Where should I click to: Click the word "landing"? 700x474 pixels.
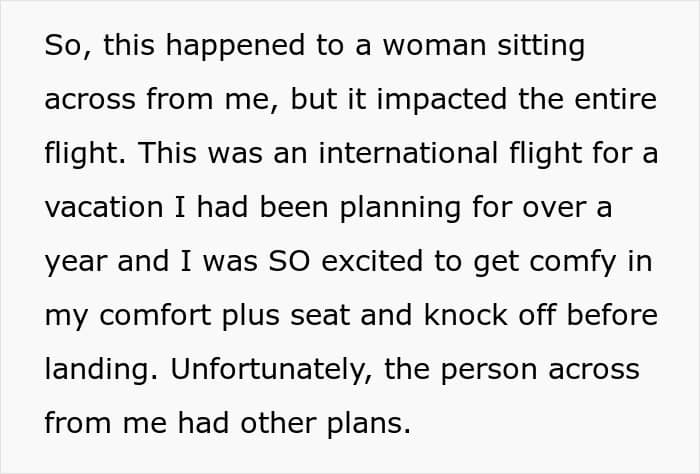coord(101,370)
